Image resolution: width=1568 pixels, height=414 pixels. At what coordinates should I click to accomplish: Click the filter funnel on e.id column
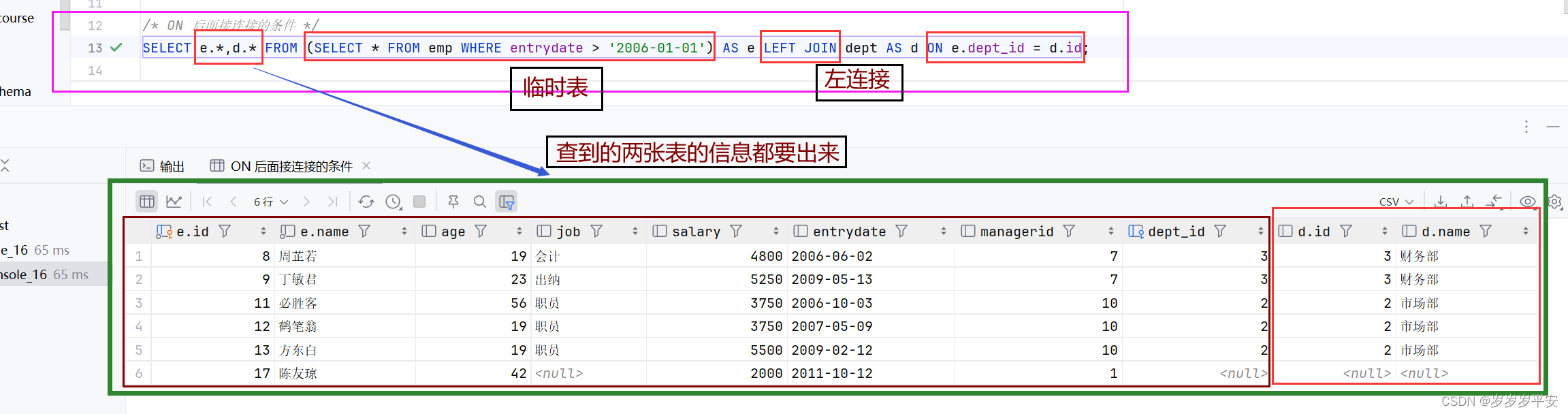click(225, 232)
